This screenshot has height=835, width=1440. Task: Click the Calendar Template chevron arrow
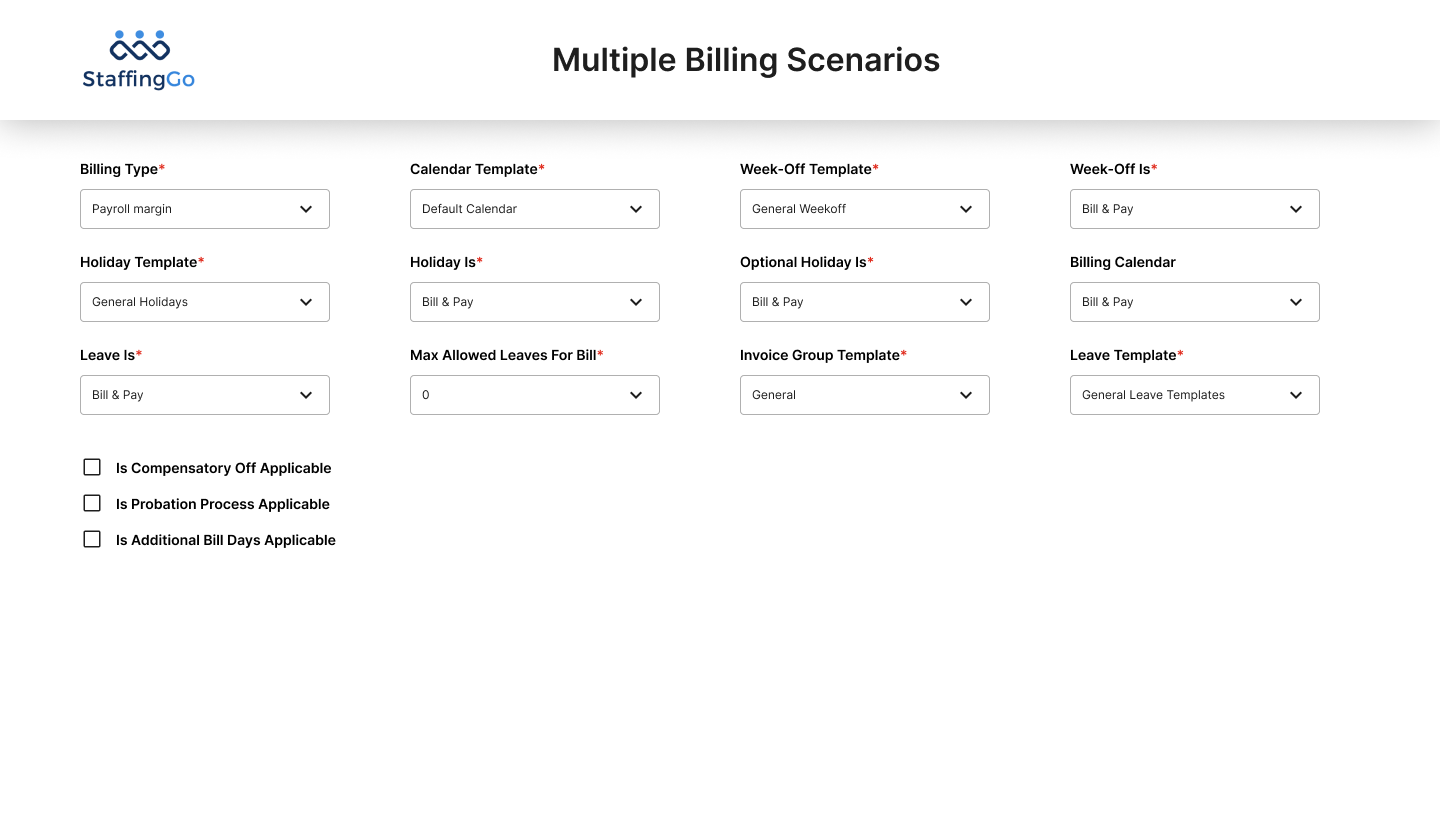pos(636,209)
